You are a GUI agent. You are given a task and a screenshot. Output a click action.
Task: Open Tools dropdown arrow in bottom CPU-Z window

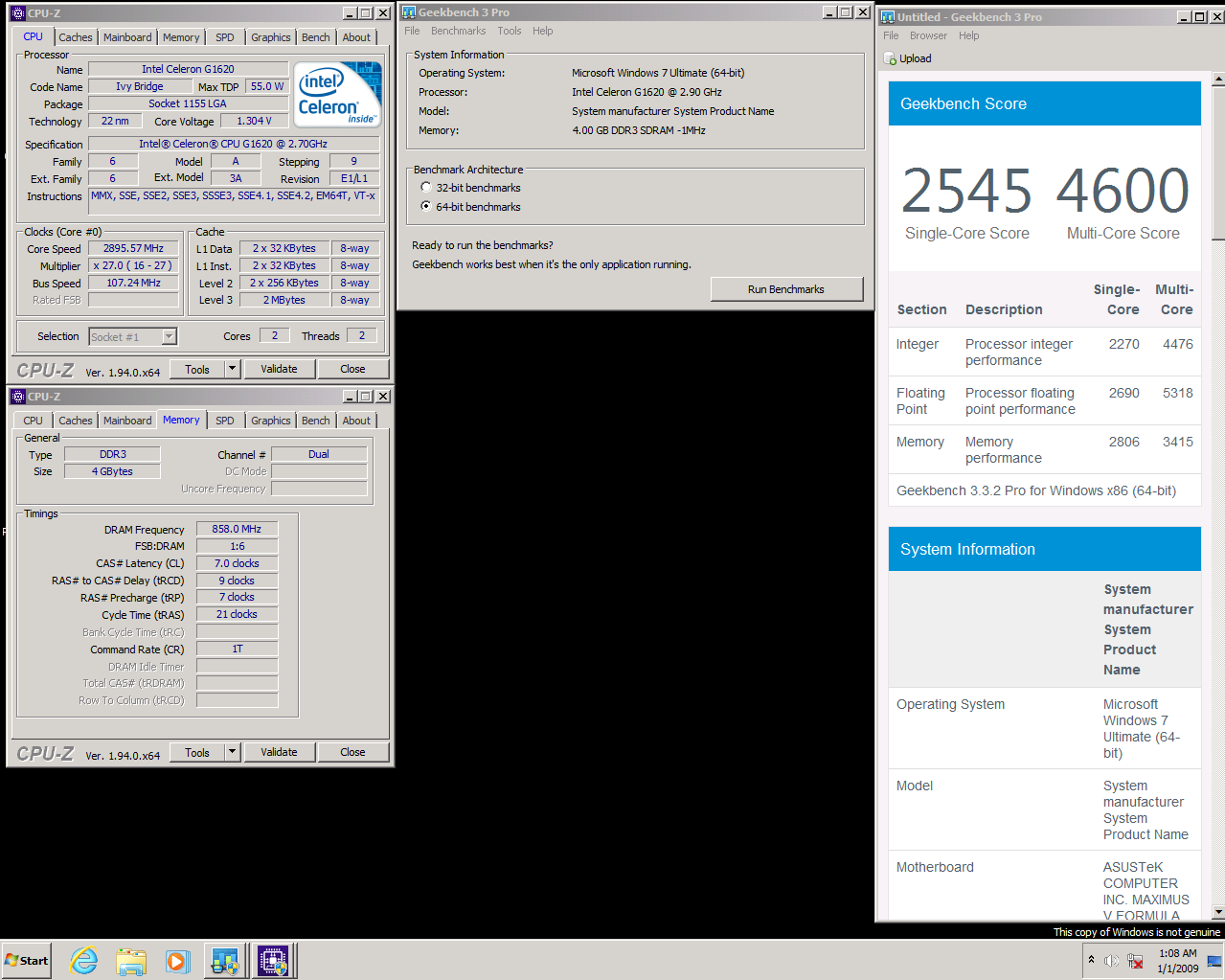pyautogui.click(x=232, y=752)
